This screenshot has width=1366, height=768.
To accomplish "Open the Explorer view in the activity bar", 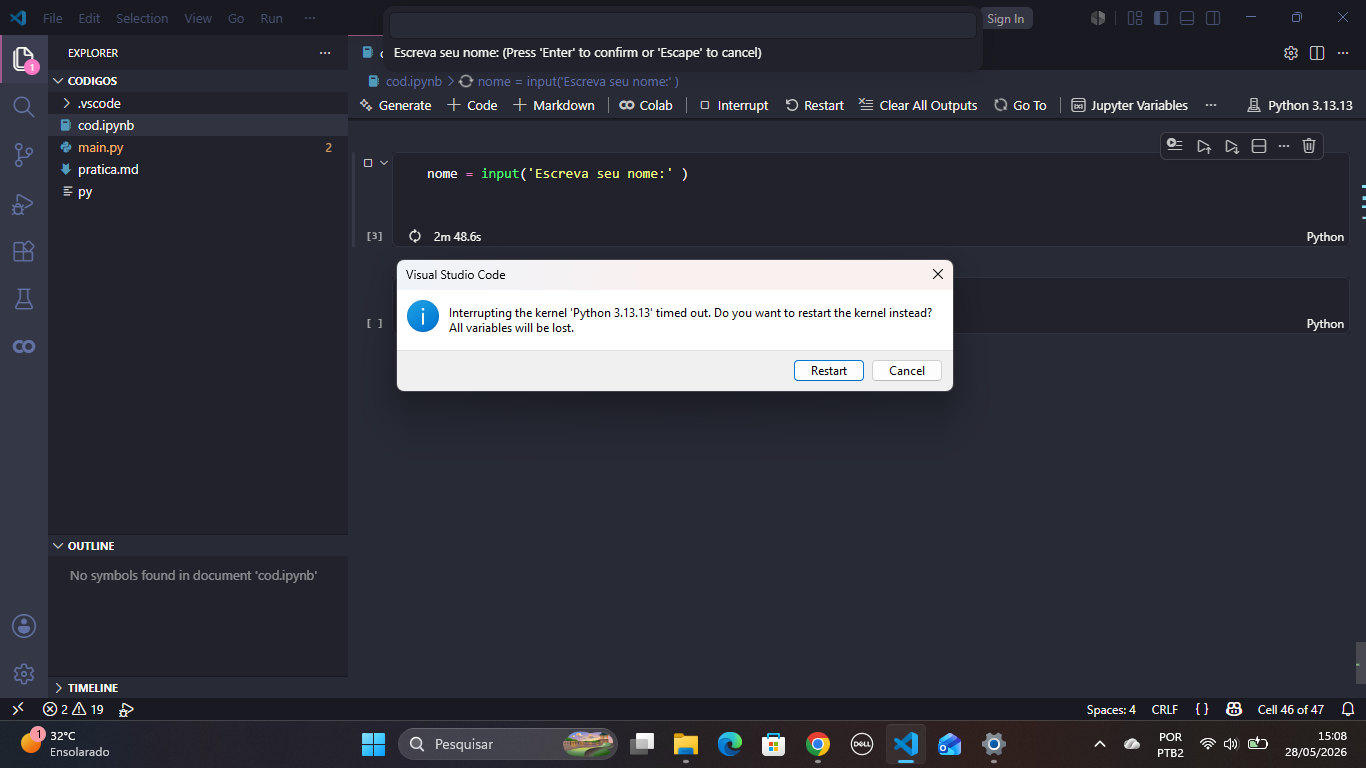I will coord(24,59).
